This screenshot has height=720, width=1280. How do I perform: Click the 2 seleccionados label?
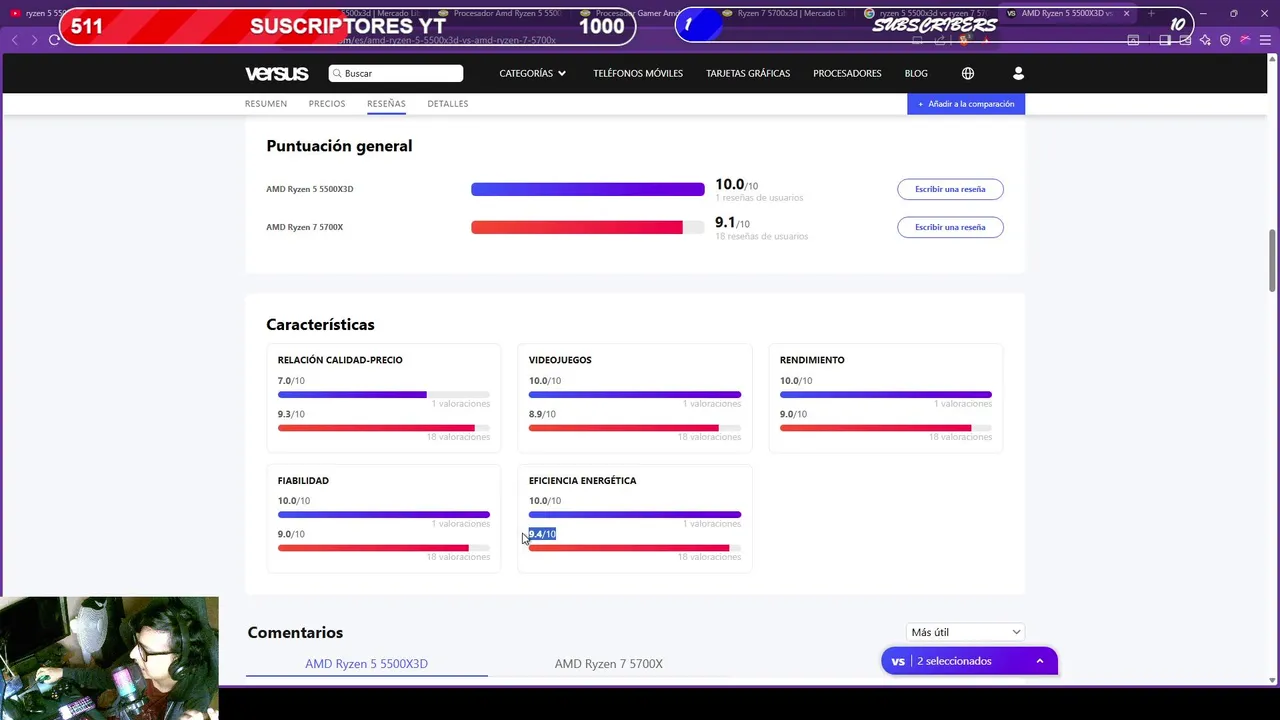(954, 661)
